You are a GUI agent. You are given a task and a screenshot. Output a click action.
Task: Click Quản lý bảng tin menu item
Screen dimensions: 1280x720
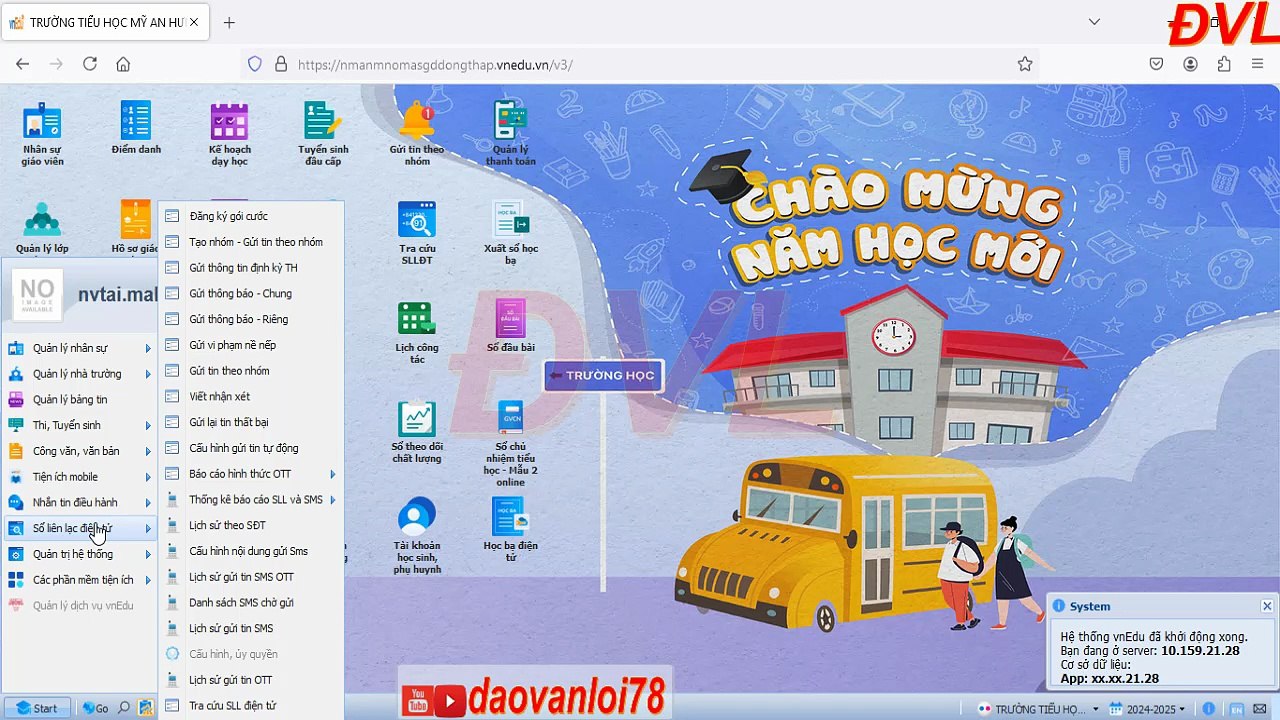pos(80,400)
